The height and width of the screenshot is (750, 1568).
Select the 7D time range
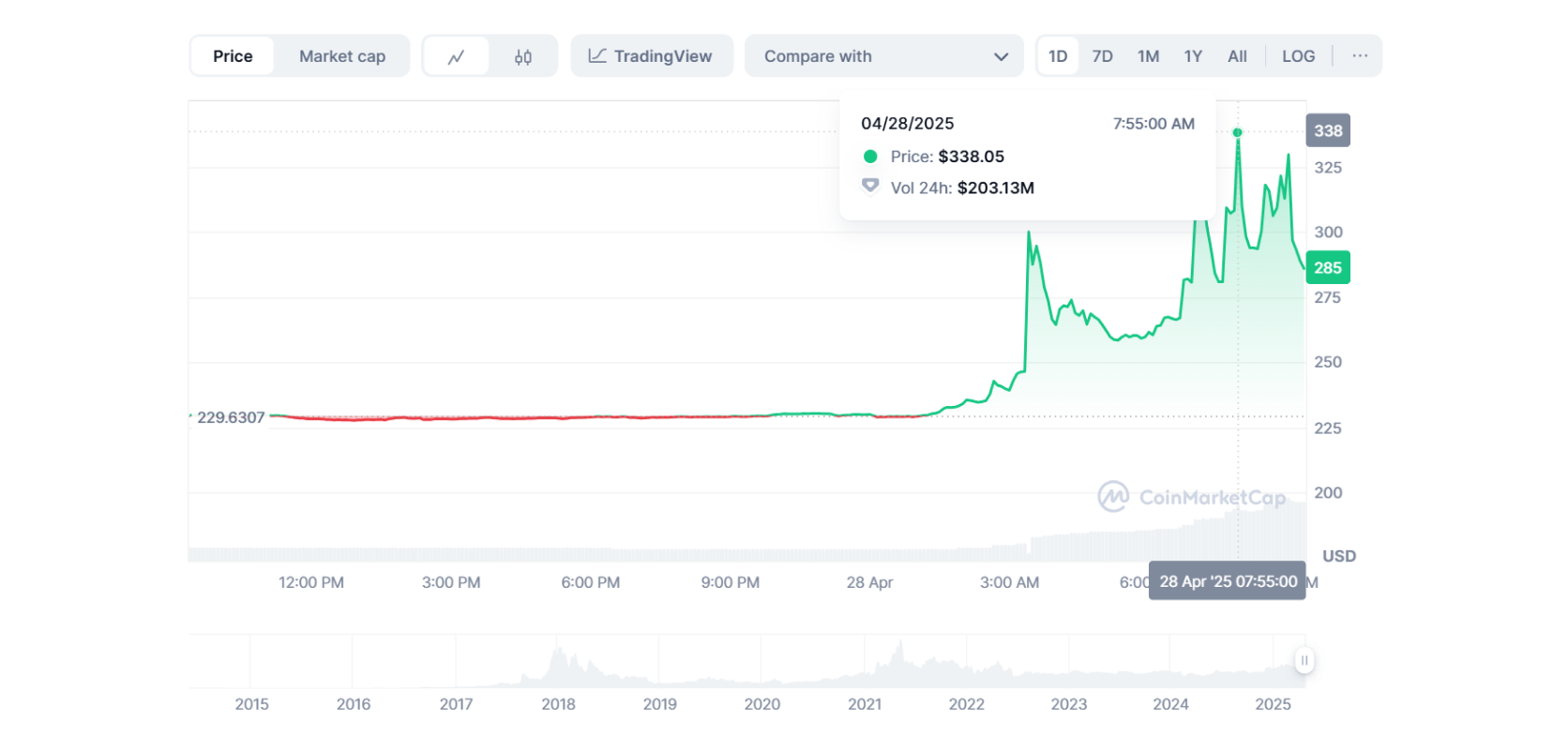(1103, 56)
